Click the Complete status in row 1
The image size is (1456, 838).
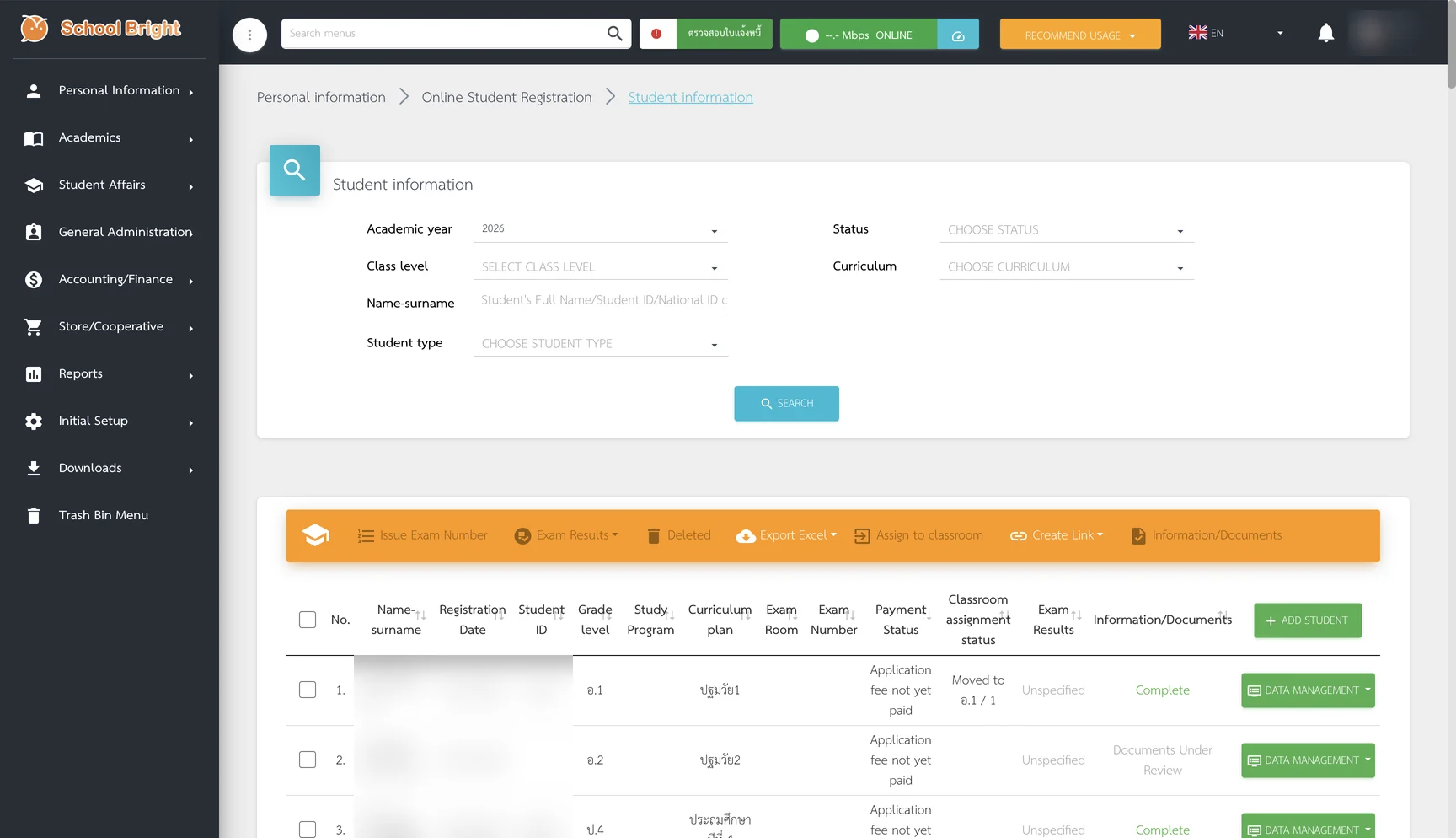pyautogui.click(x=1162, y=690)
